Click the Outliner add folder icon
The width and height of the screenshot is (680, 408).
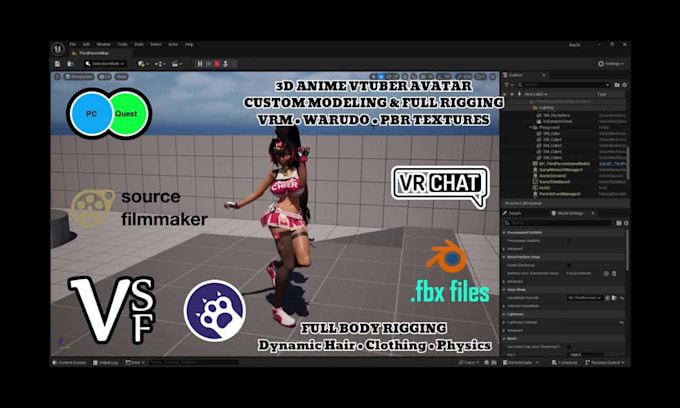(617, 85)
